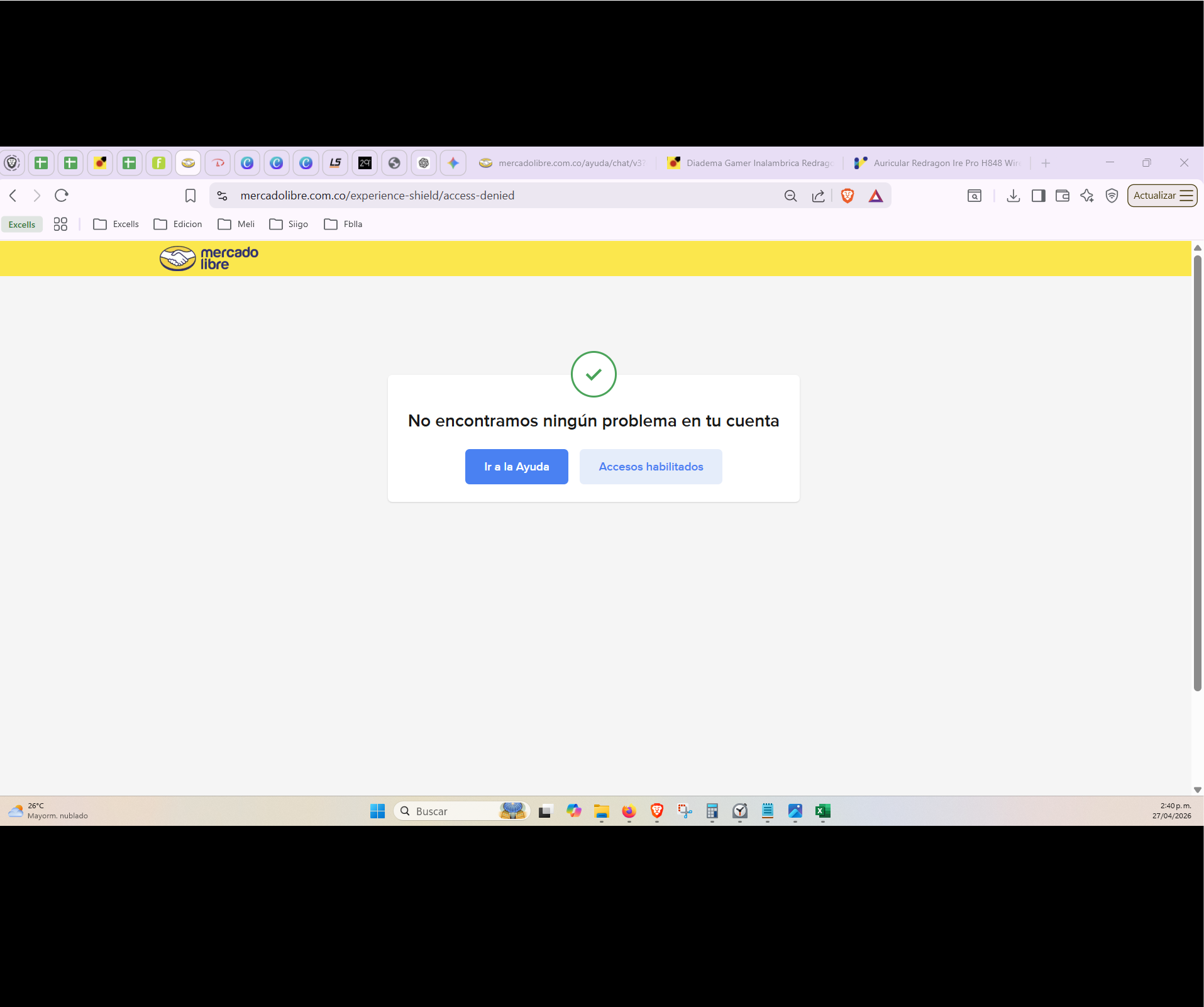Open the weather widget in taskbar
The image size is (1204, 1007).
(48, 811)
